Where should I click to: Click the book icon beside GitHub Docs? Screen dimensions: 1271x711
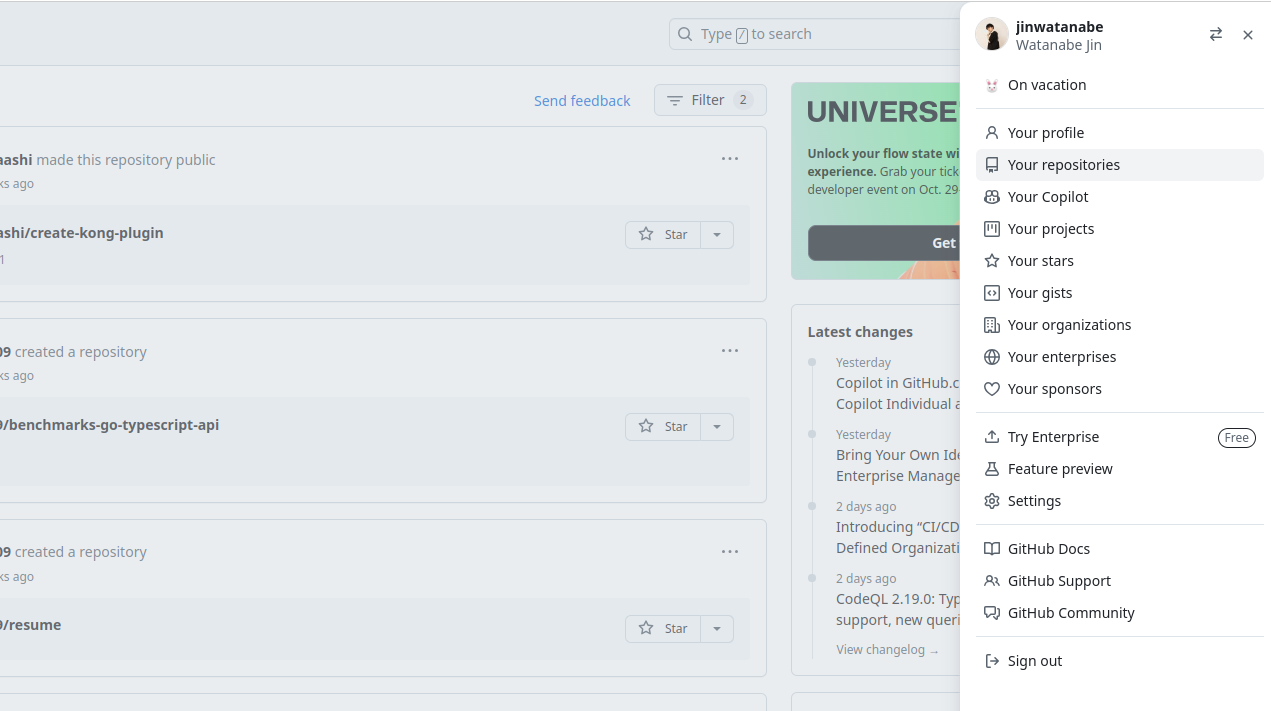click(x=992, y=549)
